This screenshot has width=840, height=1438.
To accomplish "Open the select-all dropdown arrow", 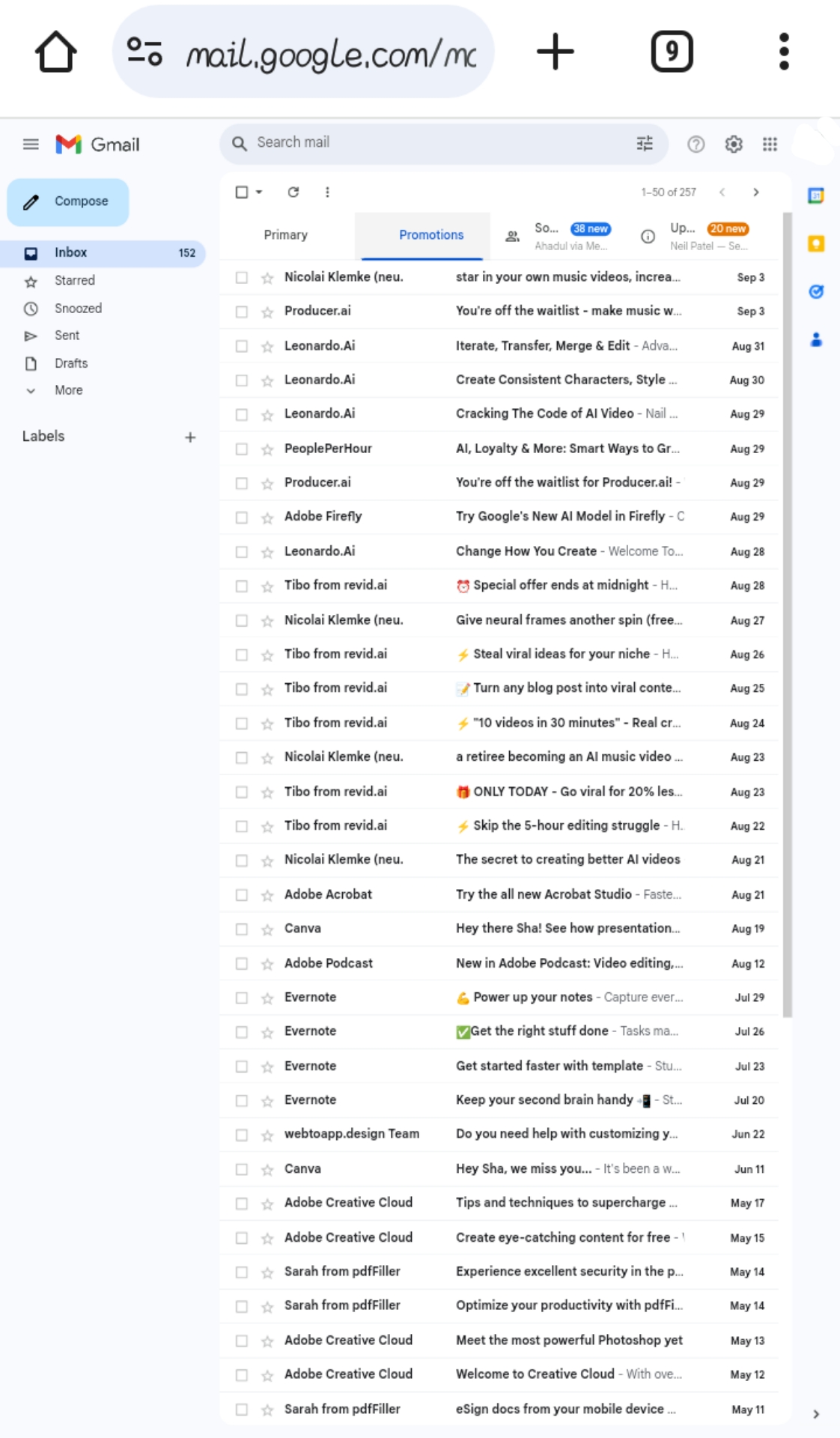I will [x=259, y=192].
